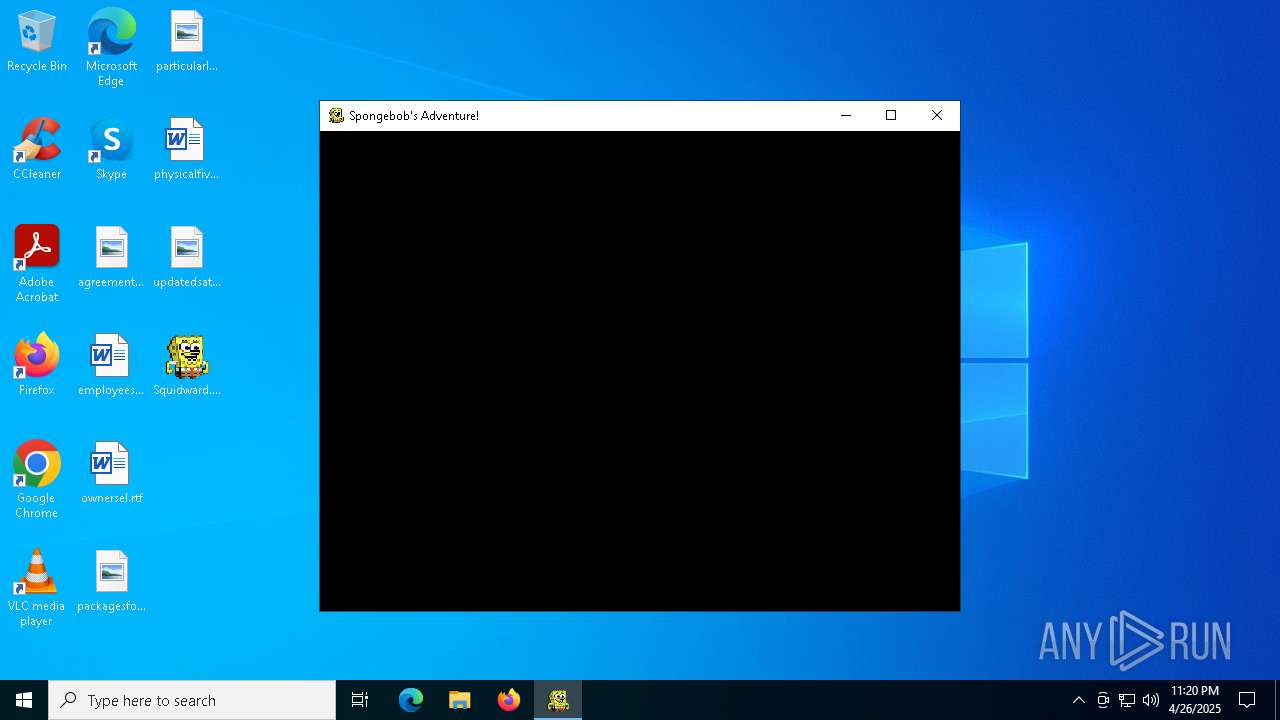Select the Squidward... Spongebob desktop icon
Viewport: 1280px width, 720px height.
click(187, 366)
